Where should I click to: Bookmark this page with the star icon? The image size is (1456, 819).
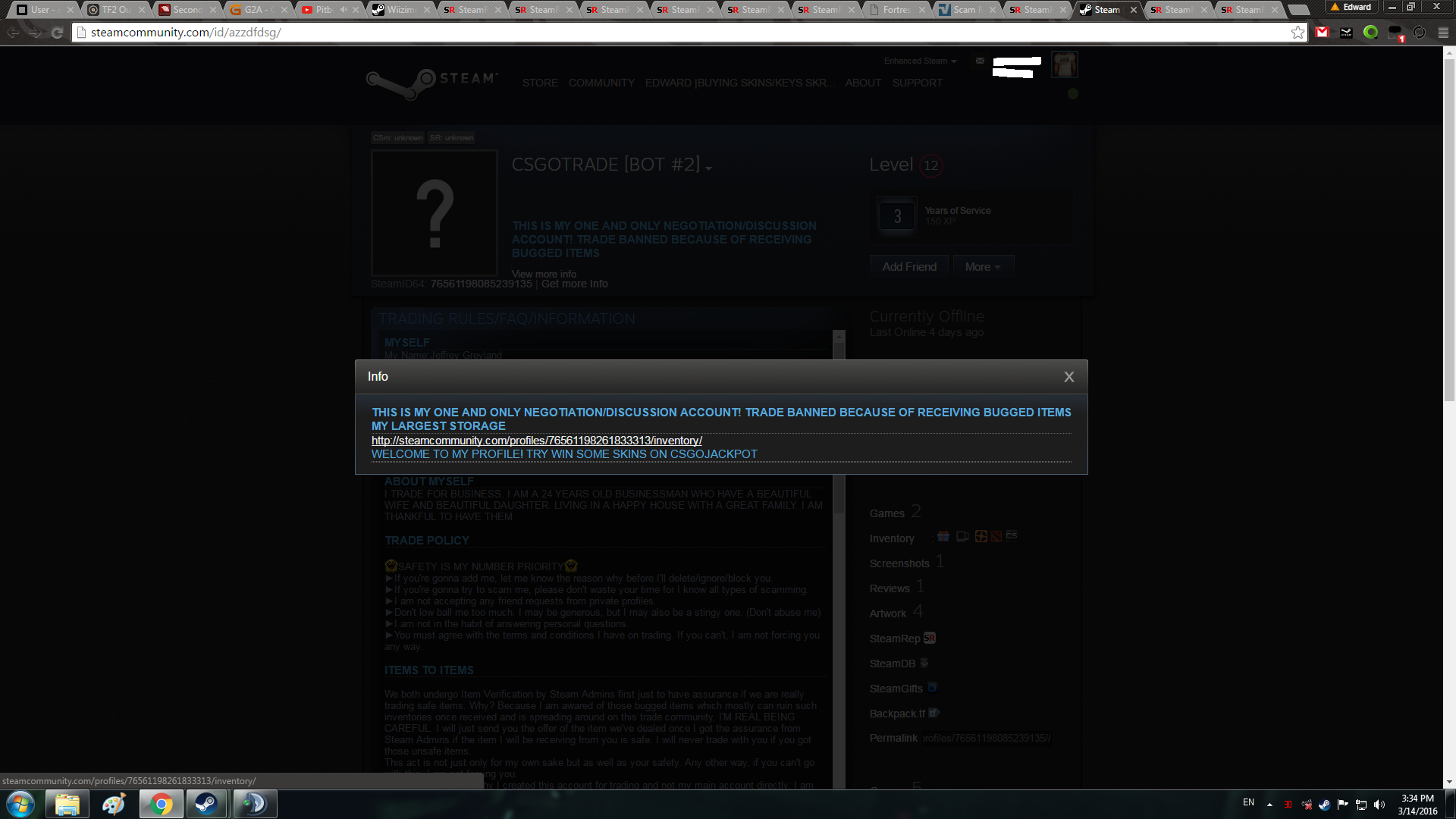click(1298, 33)
